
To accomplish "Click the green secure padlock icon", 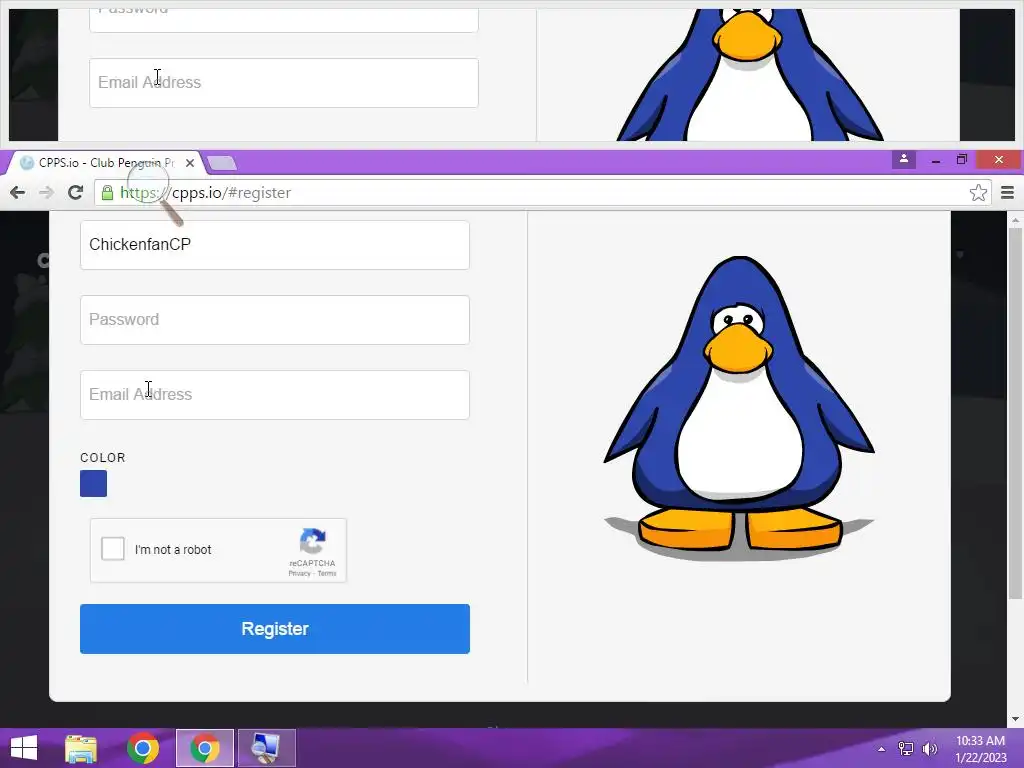I will pos(107,193).
